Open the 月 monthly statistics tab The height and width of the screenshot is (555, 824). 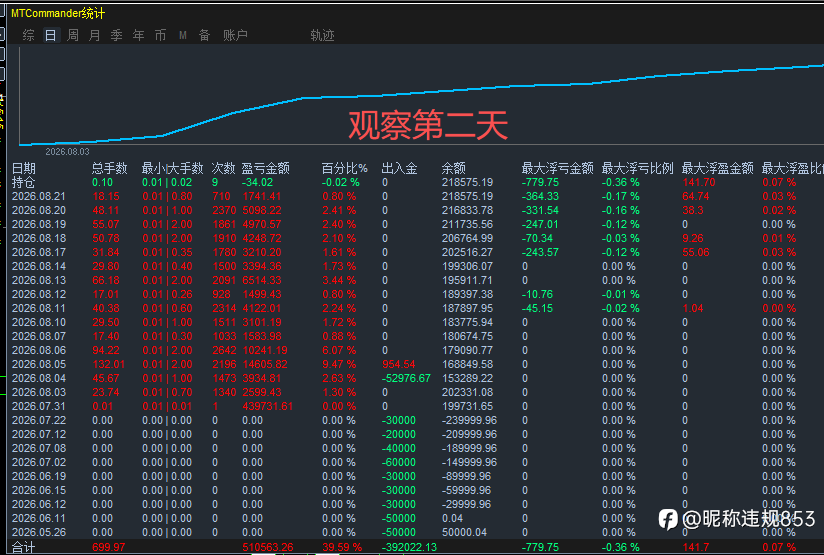tap(95, 35)
